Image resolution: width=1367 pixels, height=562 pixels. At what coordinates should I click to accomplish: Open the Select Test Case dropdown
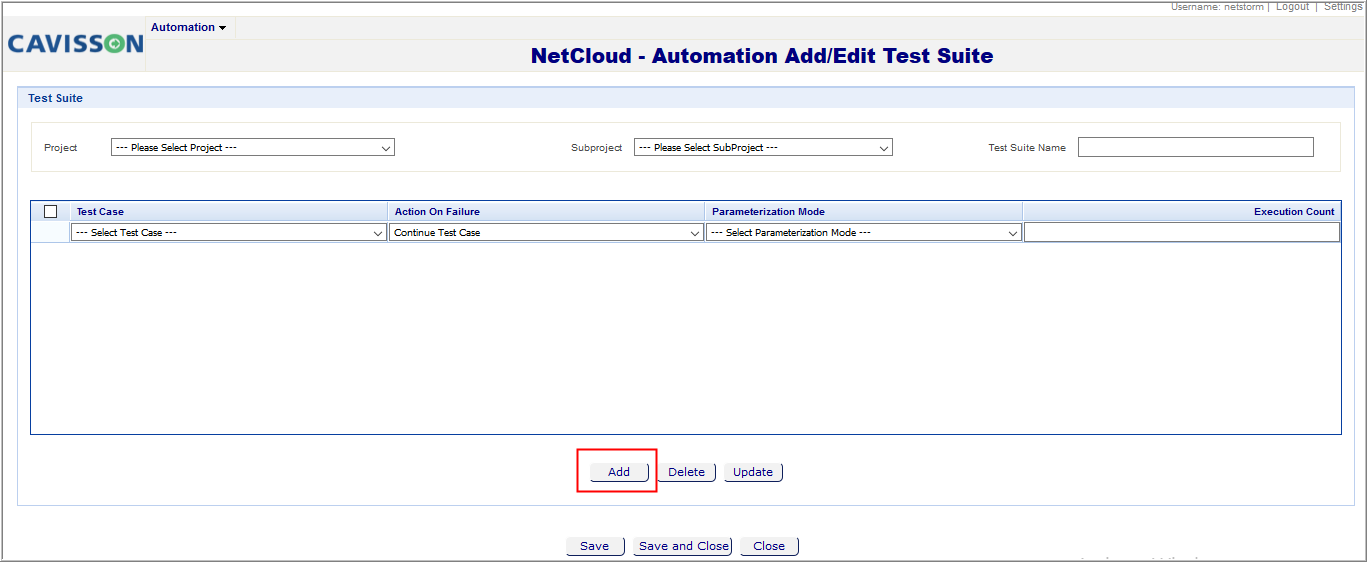[x=229, y=232]
